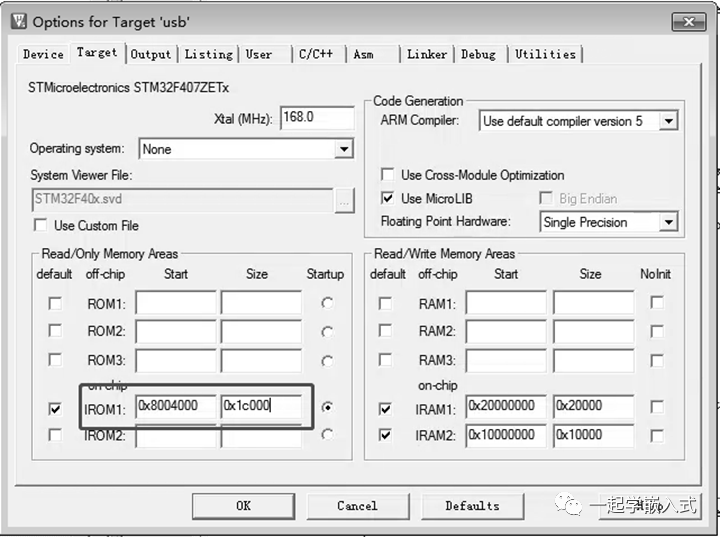720x537 pixels.
Task: Go to the Linker tab
Action: pyautogui.click(x=427, y=54)
